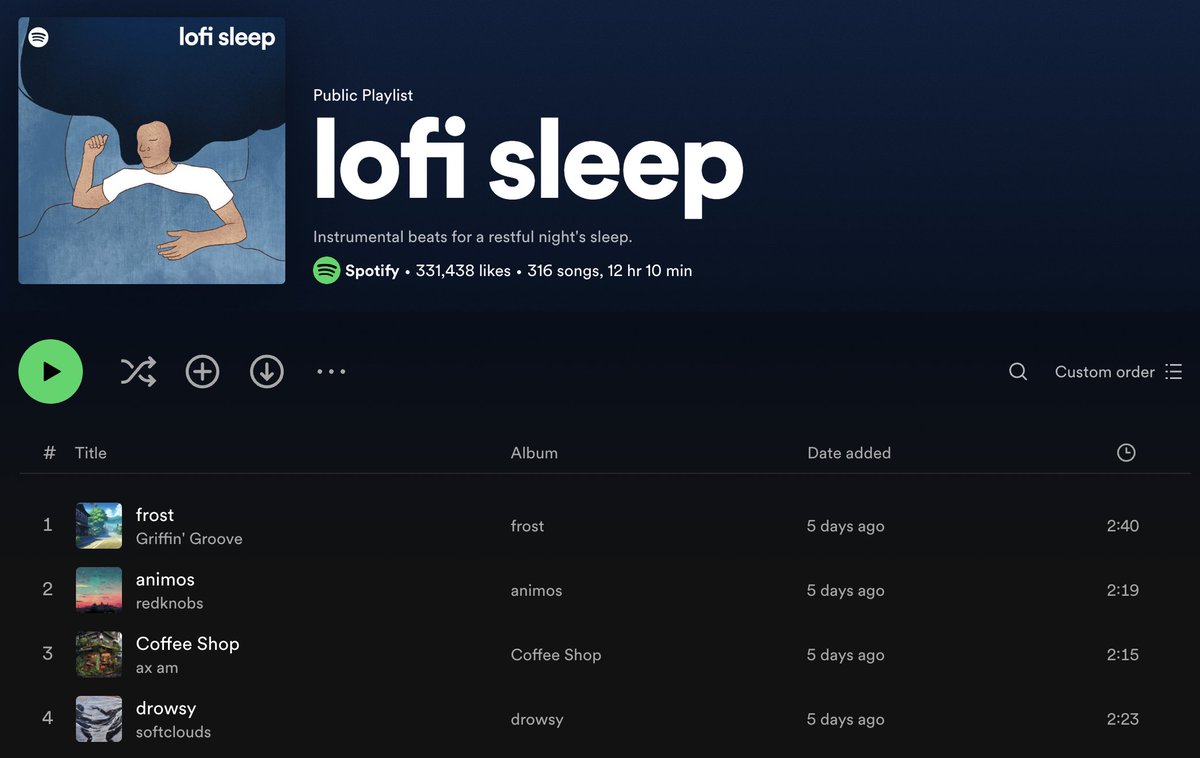Add playlist to Your Library
Viewport: 1200px width, 758px height.
click(202, 372)
